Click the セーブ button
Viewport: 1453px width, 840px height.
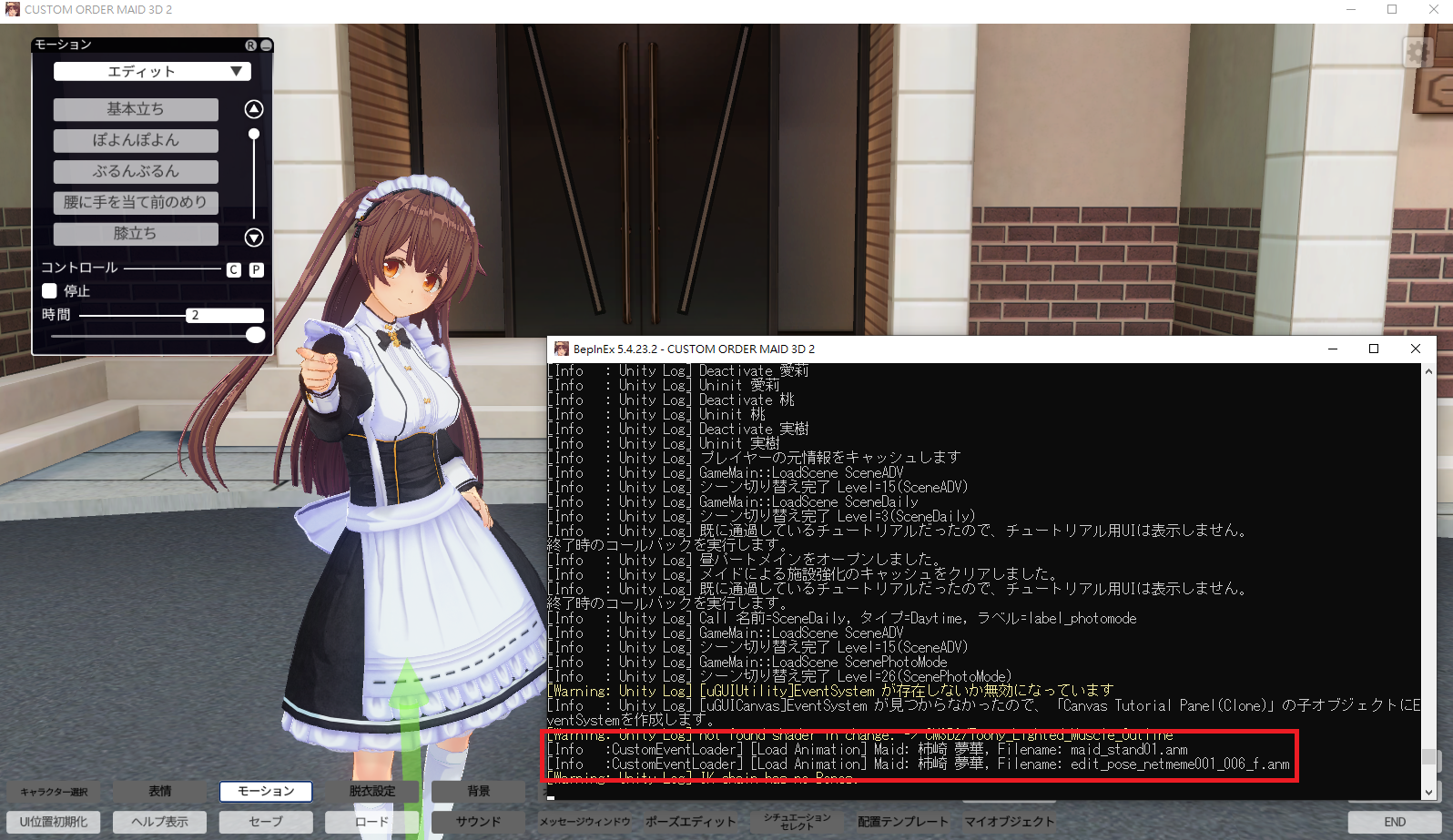click(x=266, y=822)
